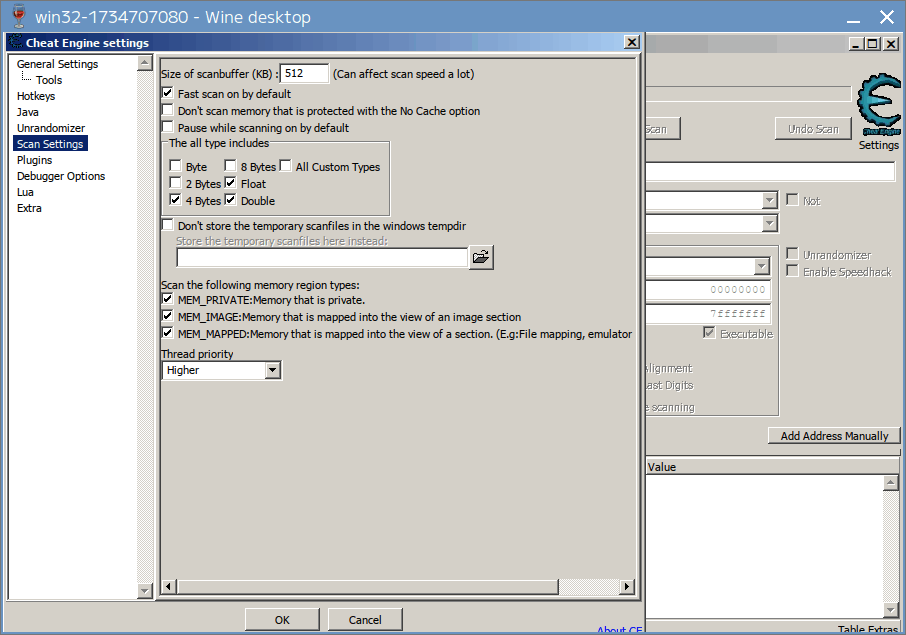
Task: Minimize the Wine desktop window
Action: 853,17
